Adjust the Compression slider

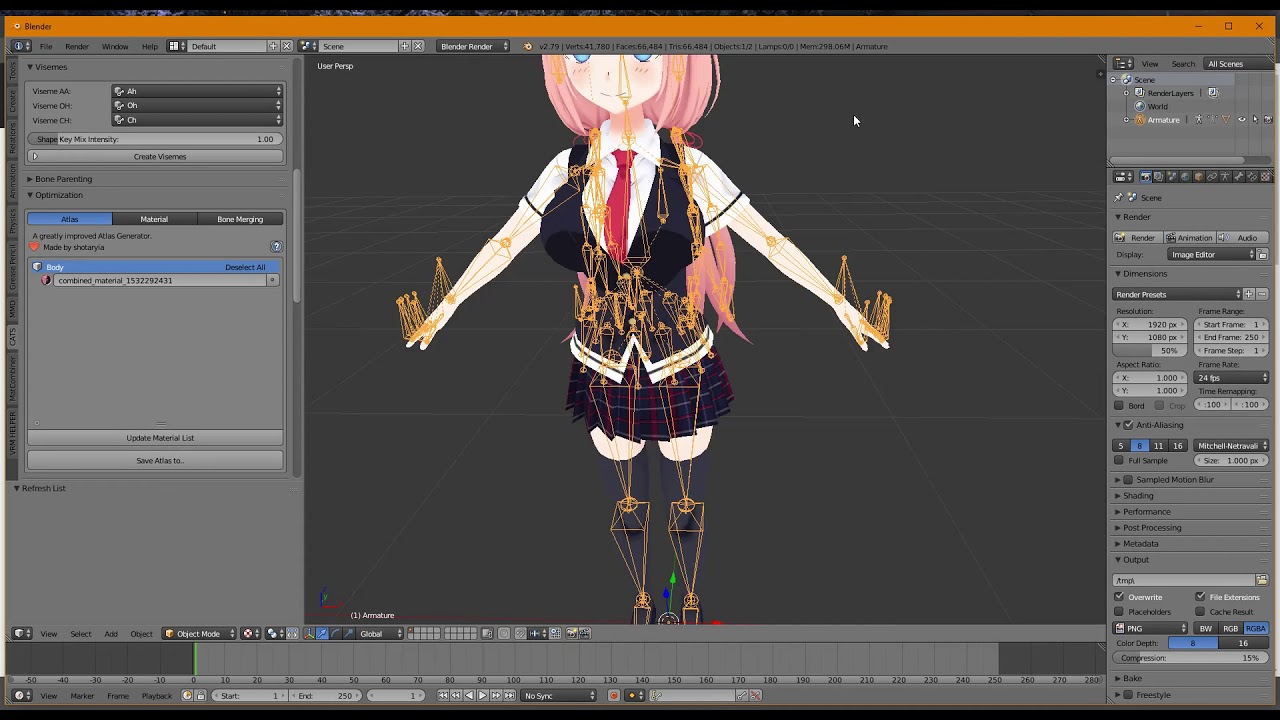tap(1190, 658)
